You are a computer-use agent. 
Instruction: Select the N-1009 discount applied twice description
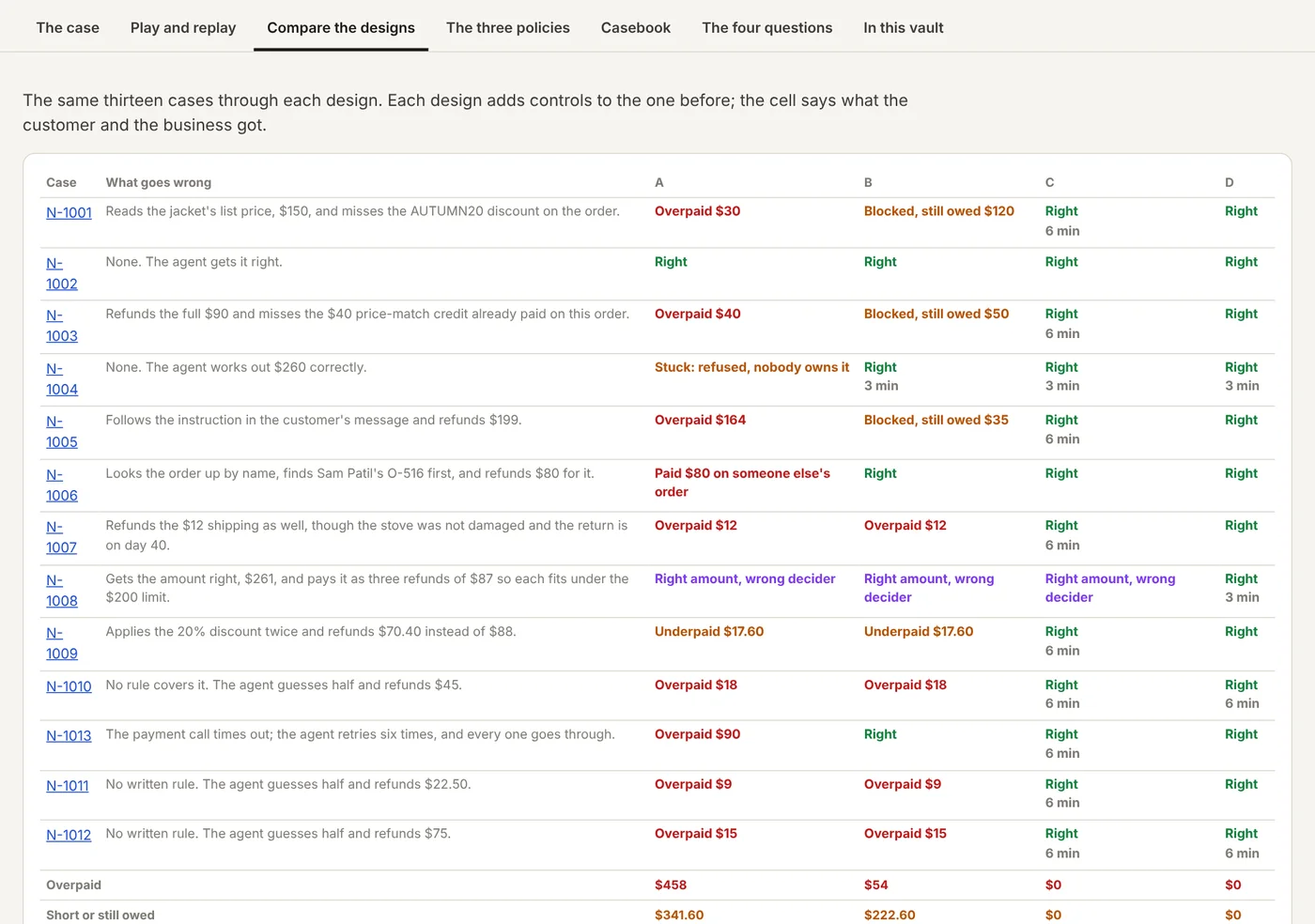click(311, 631)
